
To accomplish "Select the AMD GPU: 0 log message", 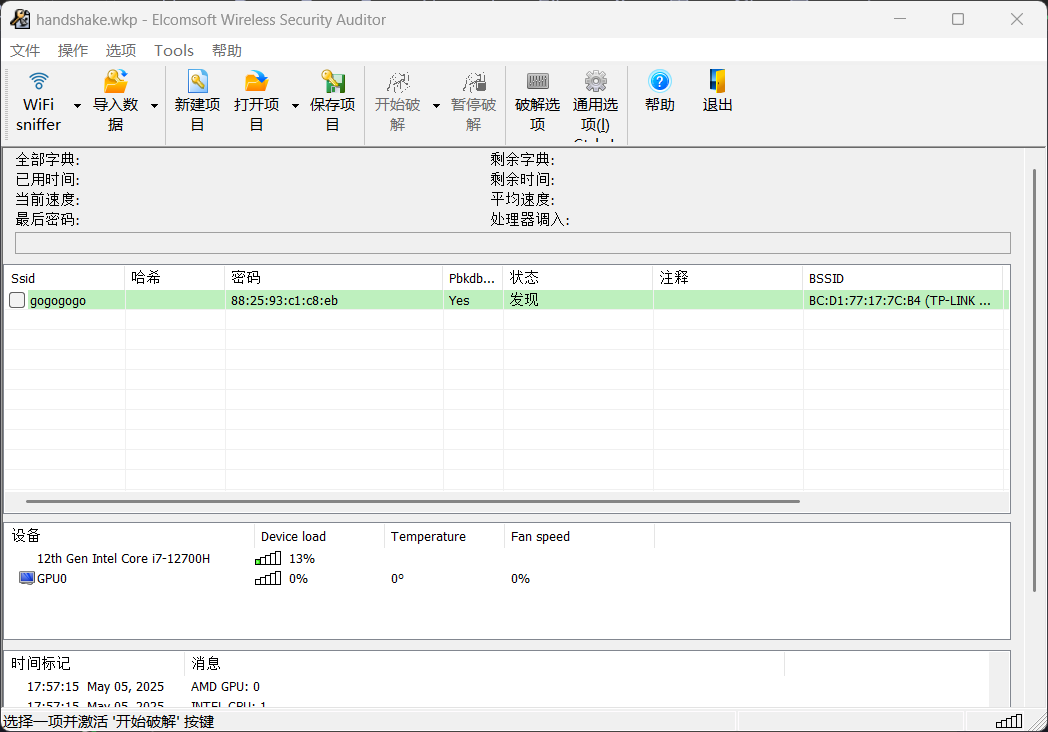I will coord(225,687).
